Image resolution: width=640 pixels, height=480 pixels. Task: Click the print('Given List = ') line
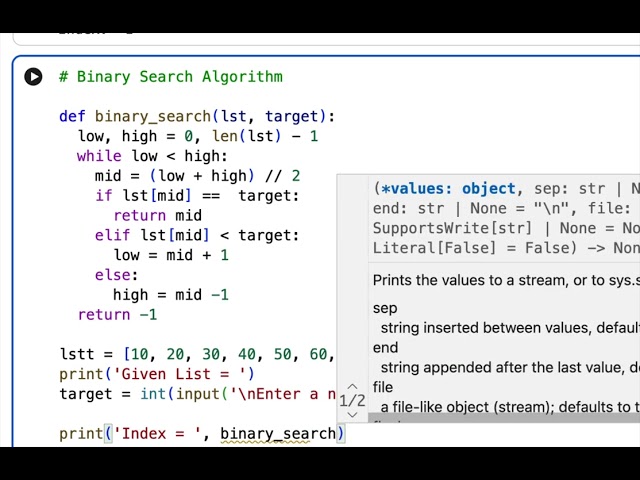coord(157,374)
